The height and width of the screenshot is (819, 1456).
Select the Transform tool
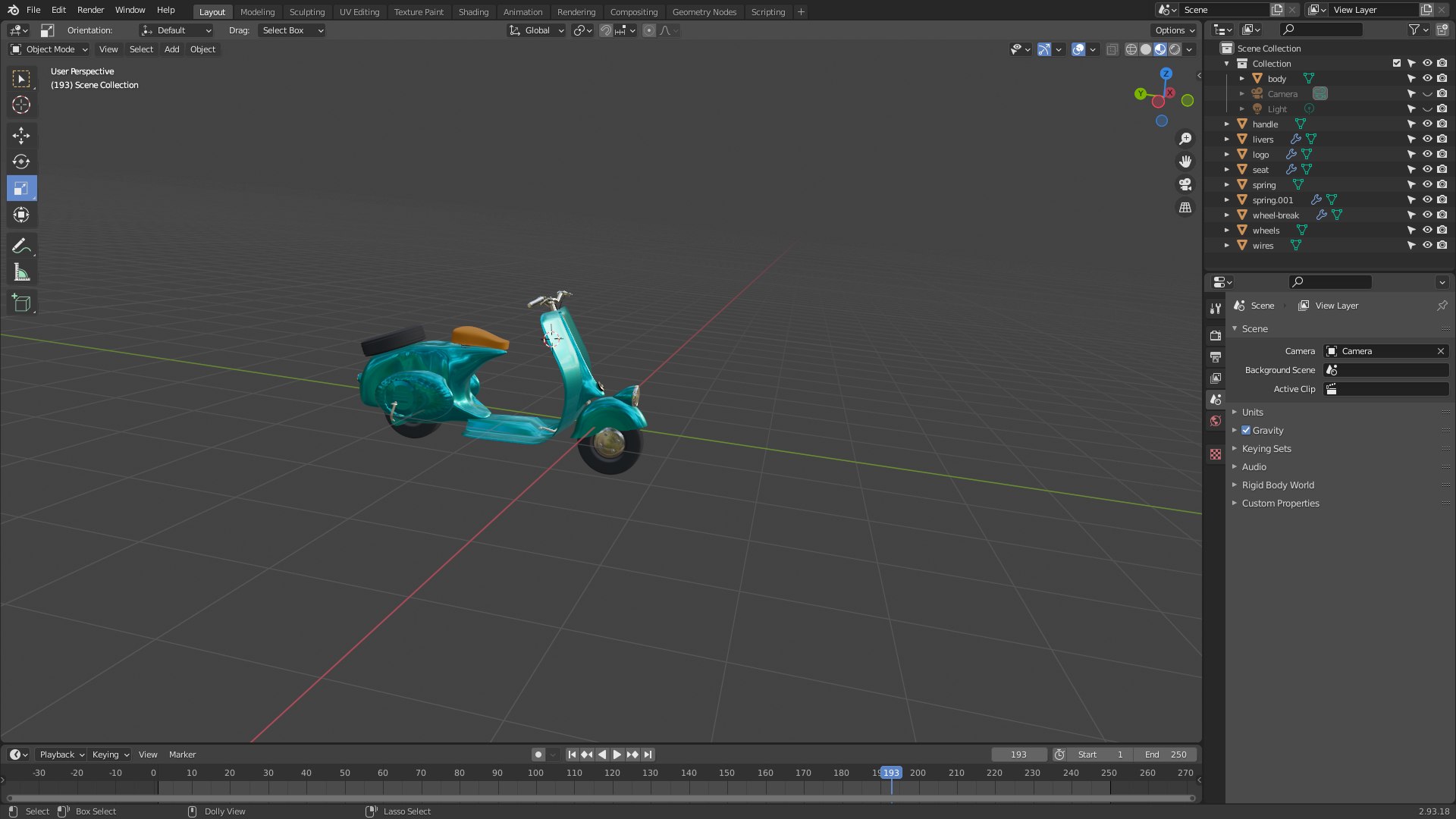click(21, 215)
